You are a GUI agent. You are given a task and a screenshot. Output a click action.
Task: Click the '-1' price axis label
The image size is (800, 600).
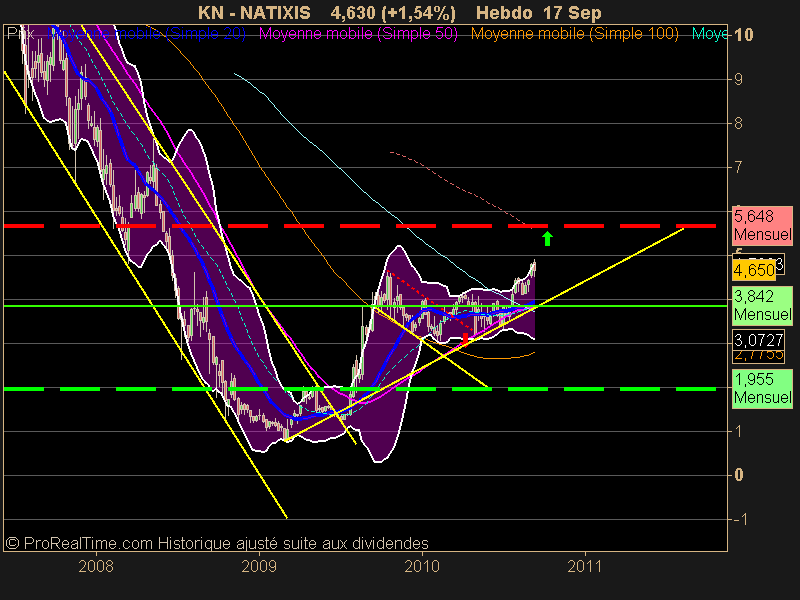(741, 519)
